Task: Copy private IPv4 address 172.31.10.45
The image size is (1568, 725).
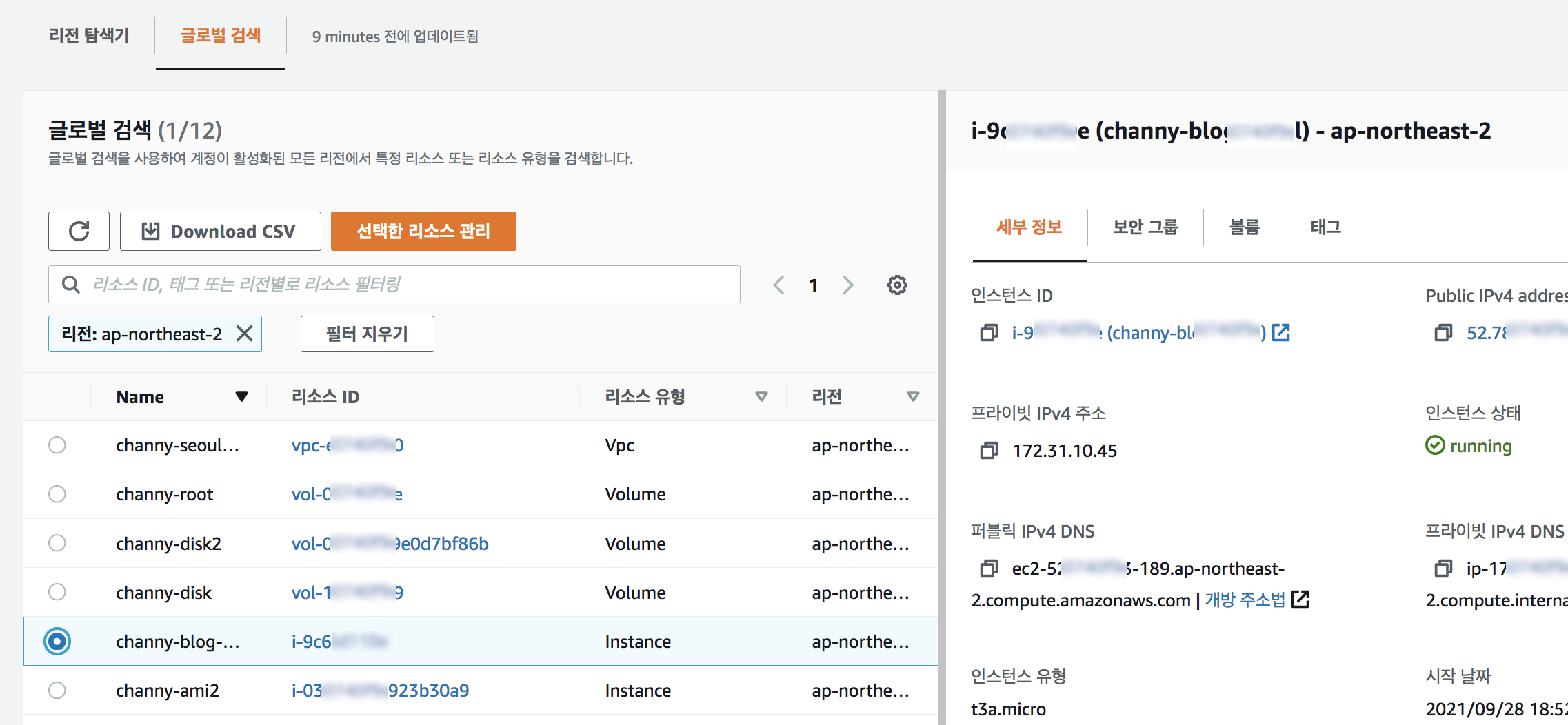Action: (x=989, y=451)
